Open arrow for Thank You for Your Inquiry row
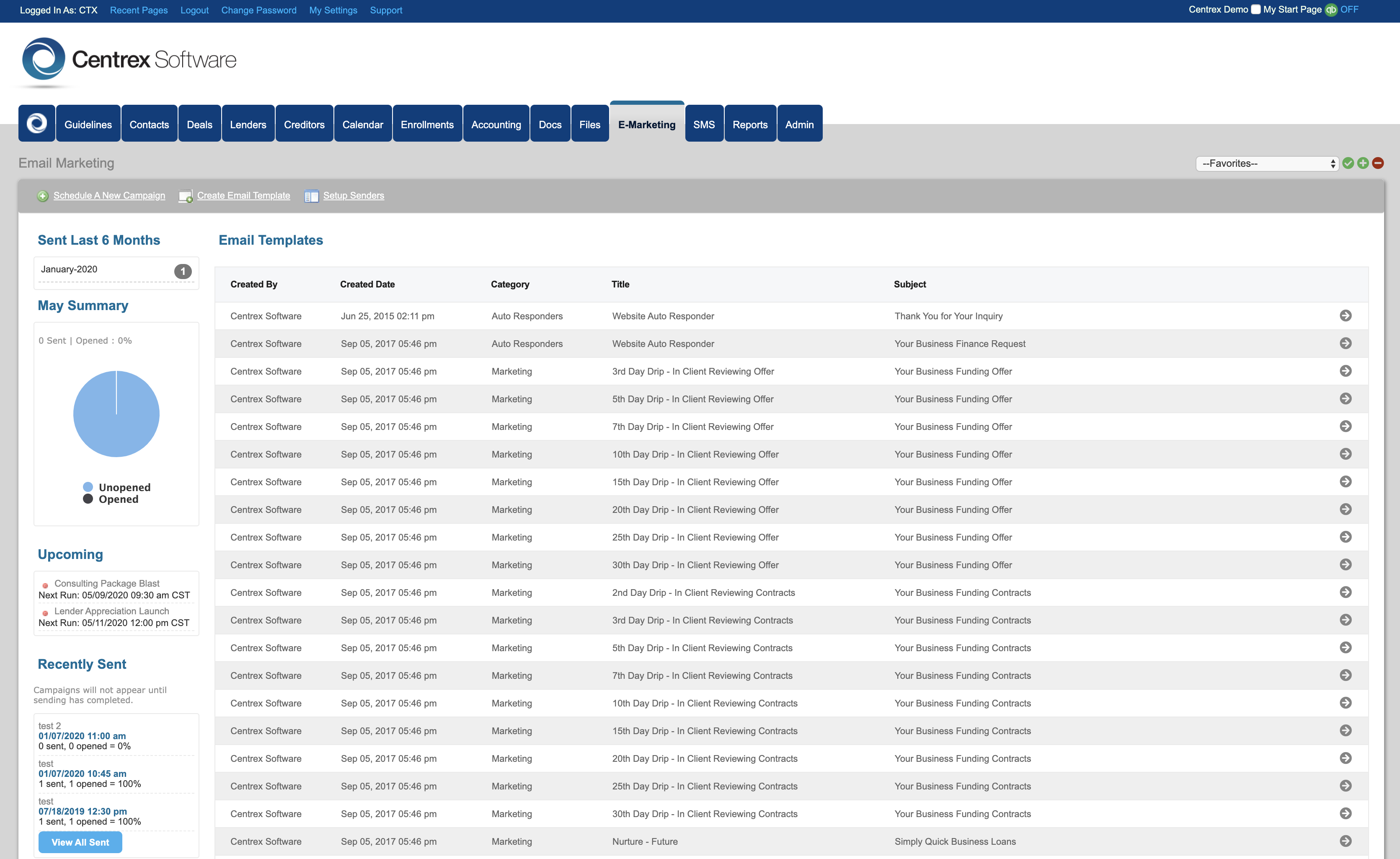 pos(1346,316)
